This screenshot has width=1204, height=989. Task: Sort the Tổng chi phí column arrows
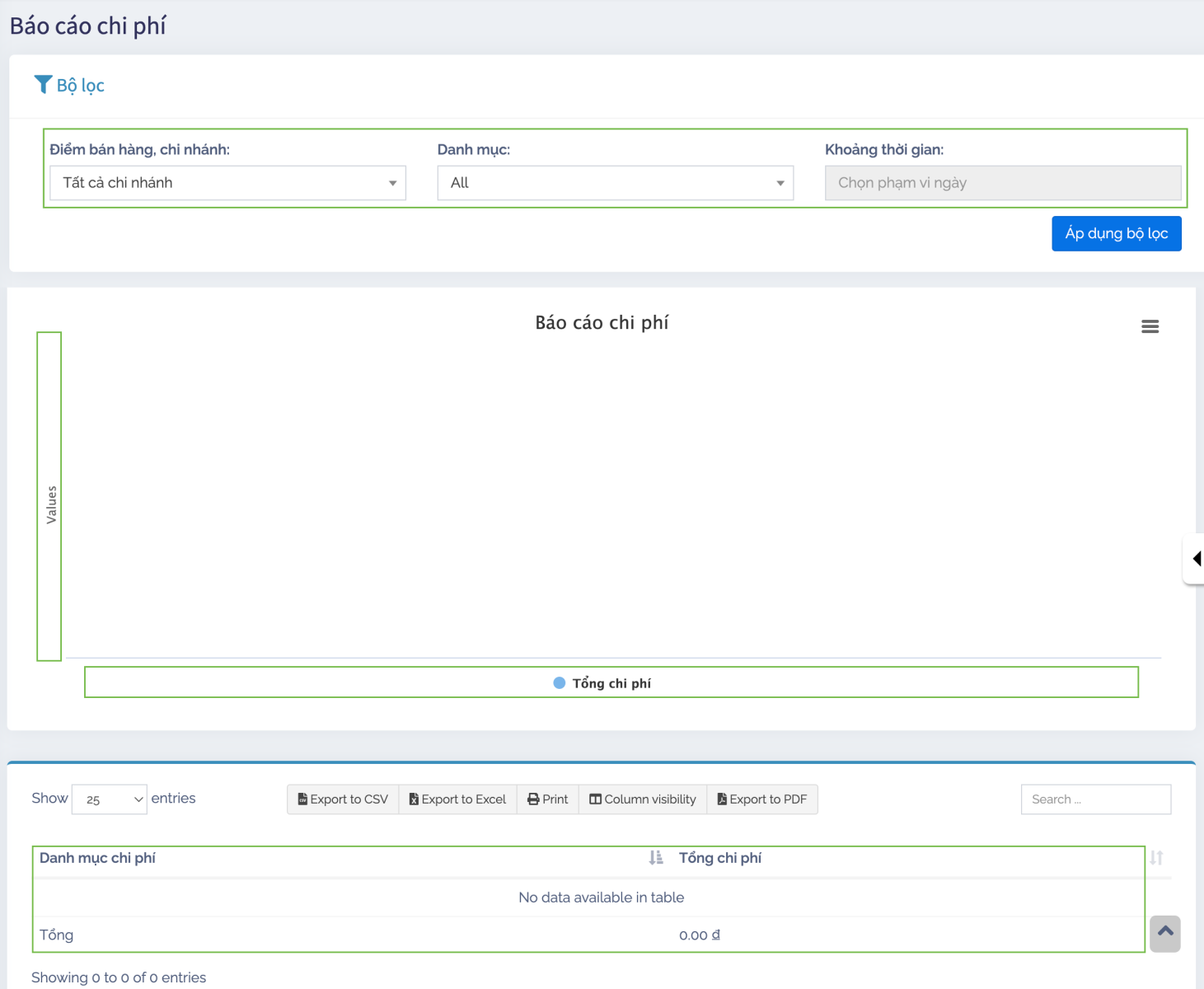pyautogui.click(x=1156, y=858)
